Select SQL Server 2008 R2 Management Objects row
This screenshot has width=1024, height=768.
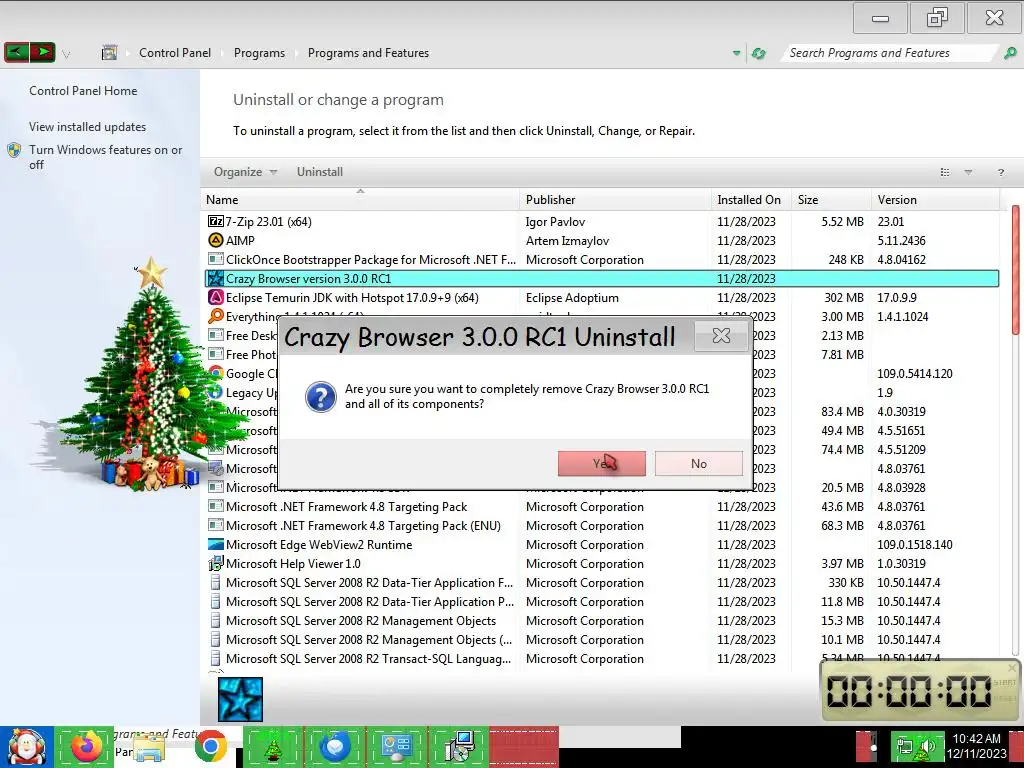coord(361,621)
